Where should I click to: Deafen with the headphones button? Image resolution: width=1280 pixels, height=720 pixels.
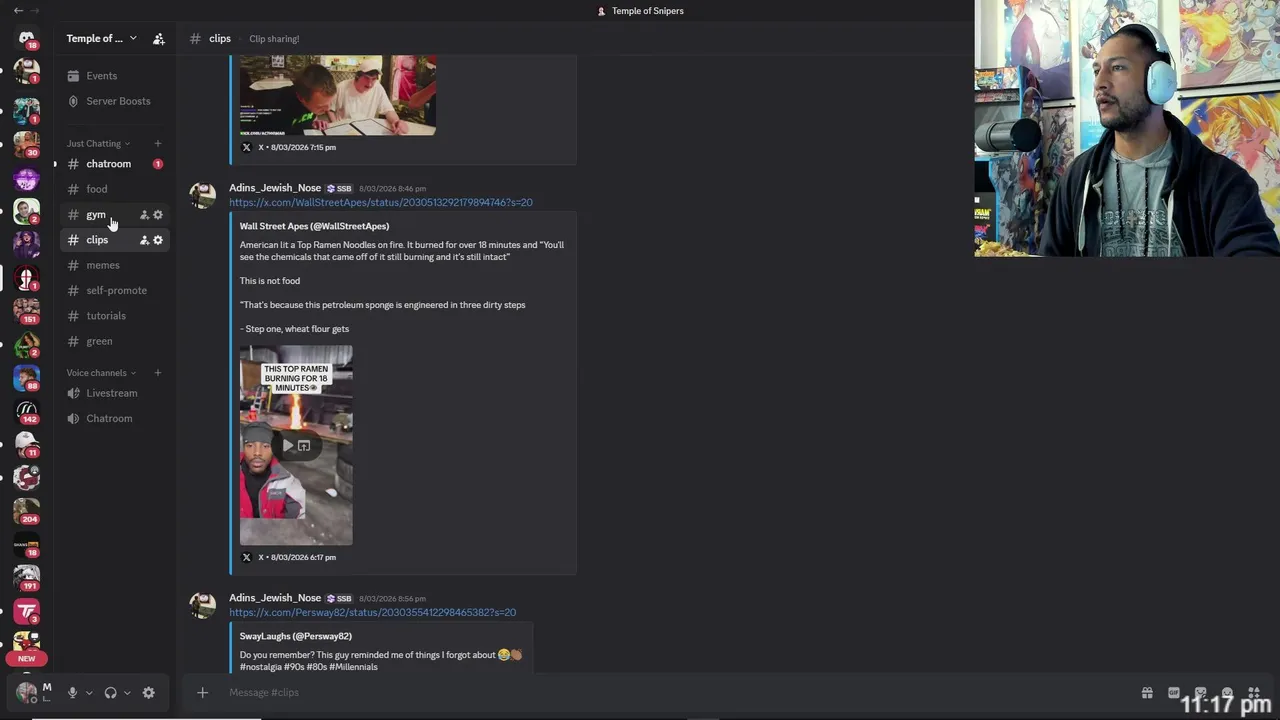110,693
